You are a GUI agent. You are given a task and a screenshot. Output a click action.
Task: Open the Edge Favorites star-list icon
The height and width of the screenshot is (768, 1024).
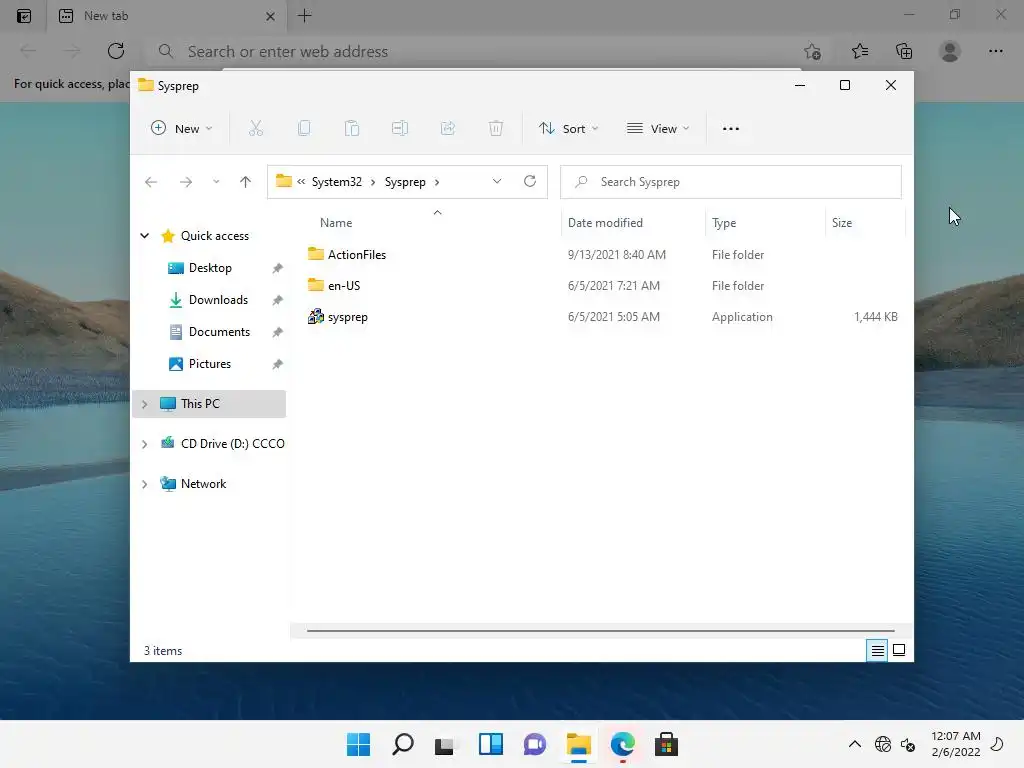[860, 51]
